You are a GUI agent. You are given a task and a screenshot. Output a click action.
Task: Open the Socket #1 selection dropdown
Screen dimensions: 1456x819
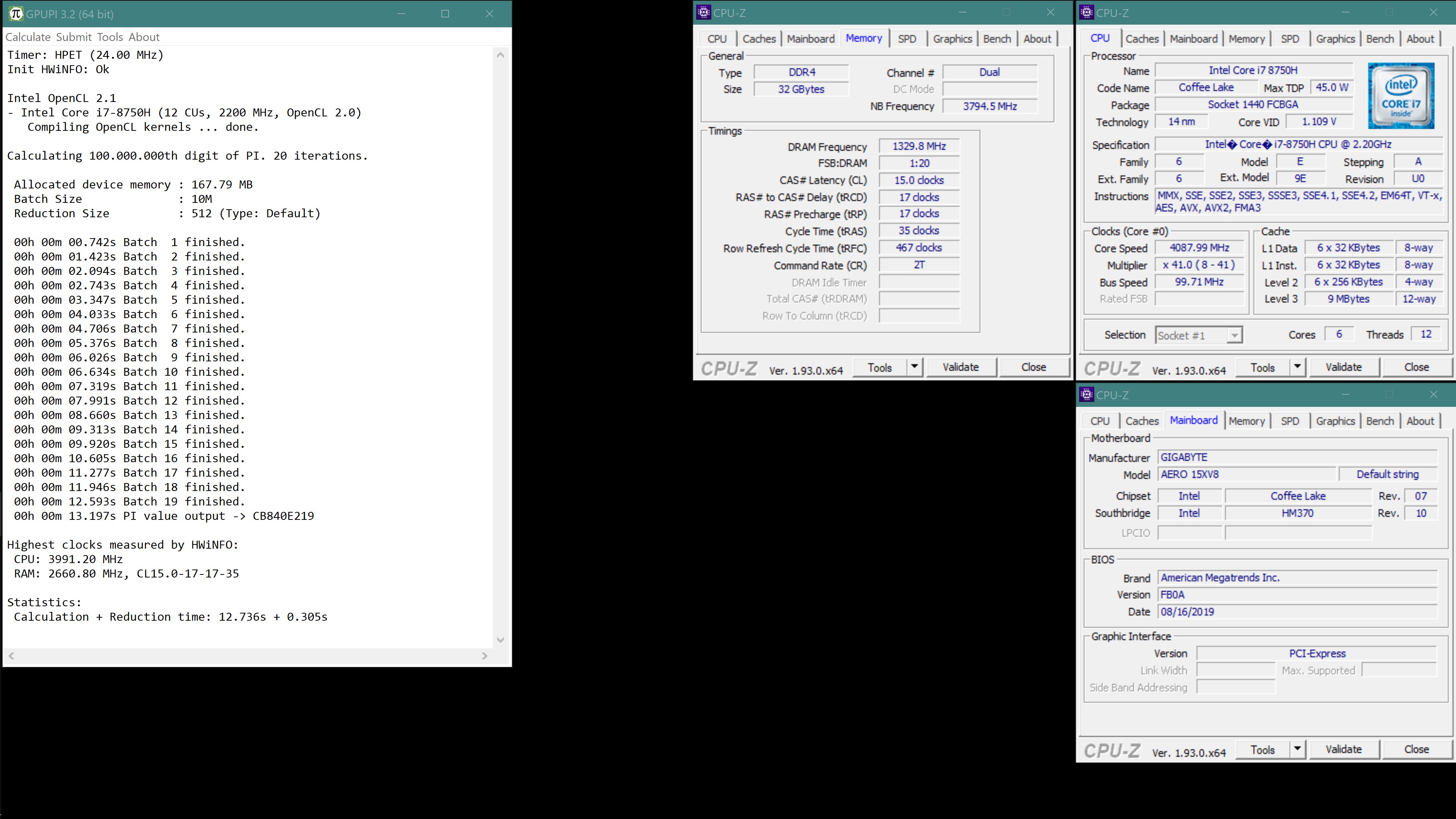click(1198, 335)
